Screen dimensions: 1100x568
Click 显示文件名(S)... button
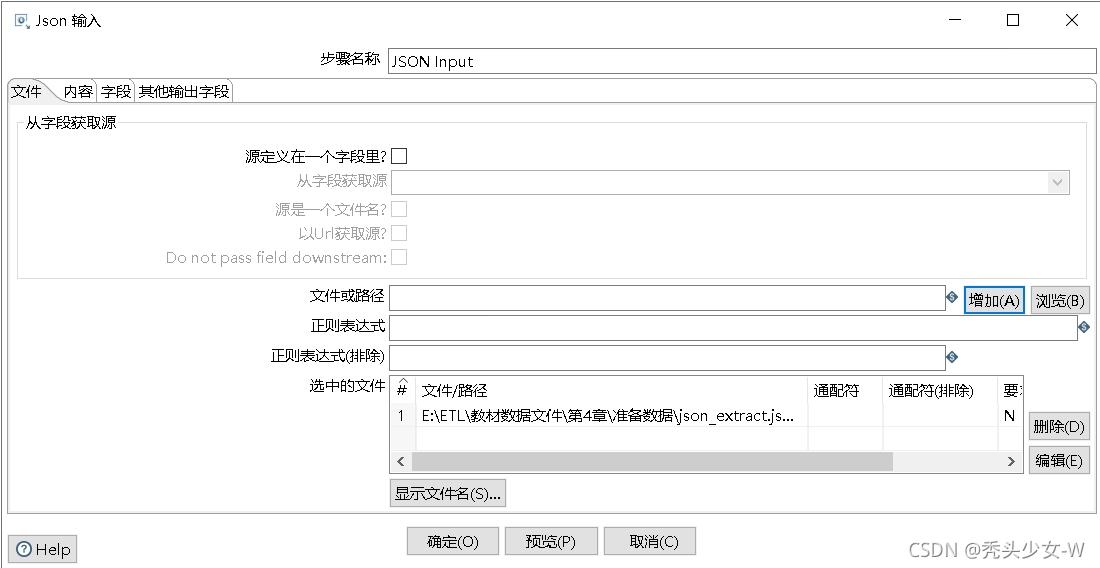pyautogui.click(x=448, y=493)
